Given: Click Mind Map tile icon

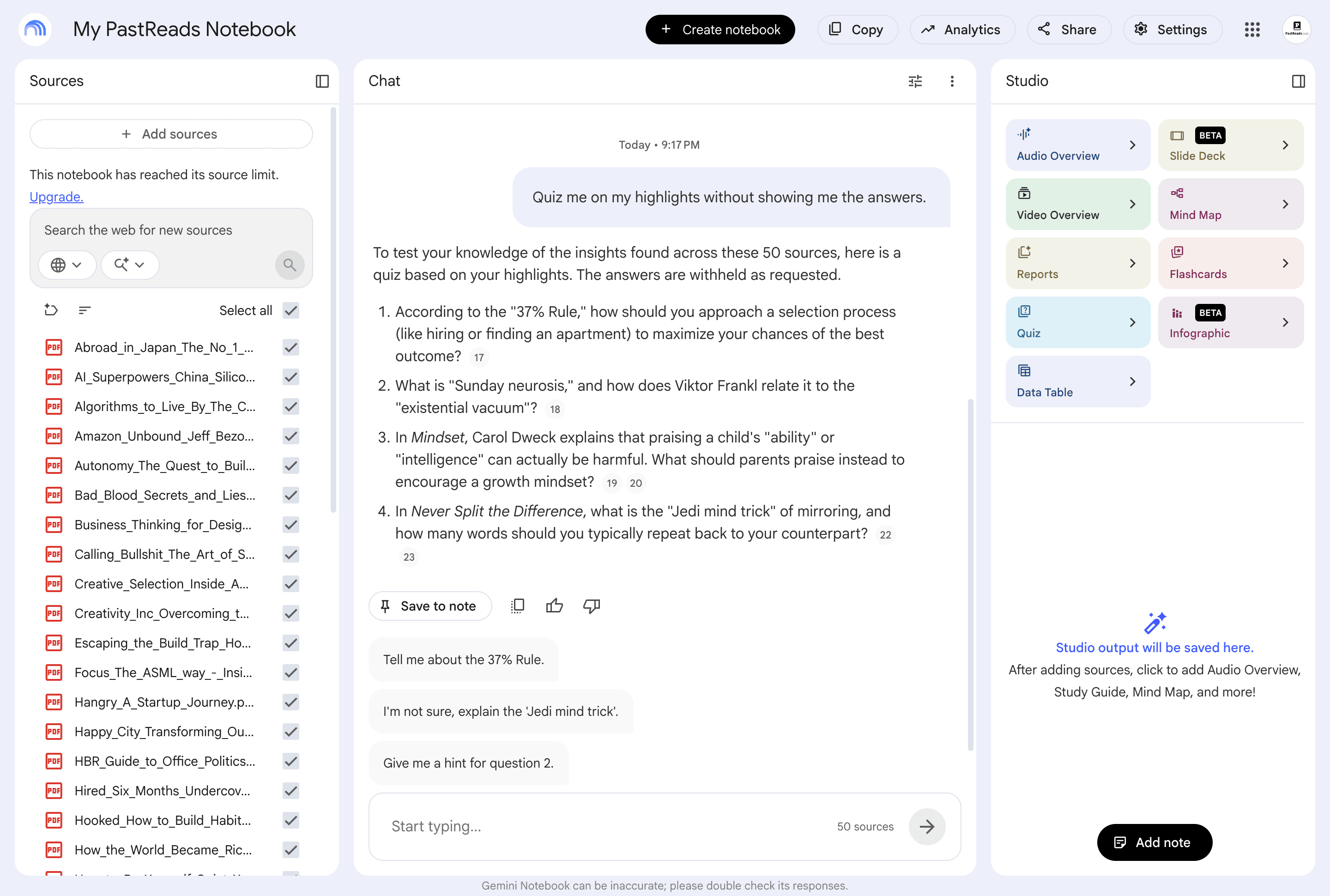Looking at the screenshot, I should click(1177, 193).
